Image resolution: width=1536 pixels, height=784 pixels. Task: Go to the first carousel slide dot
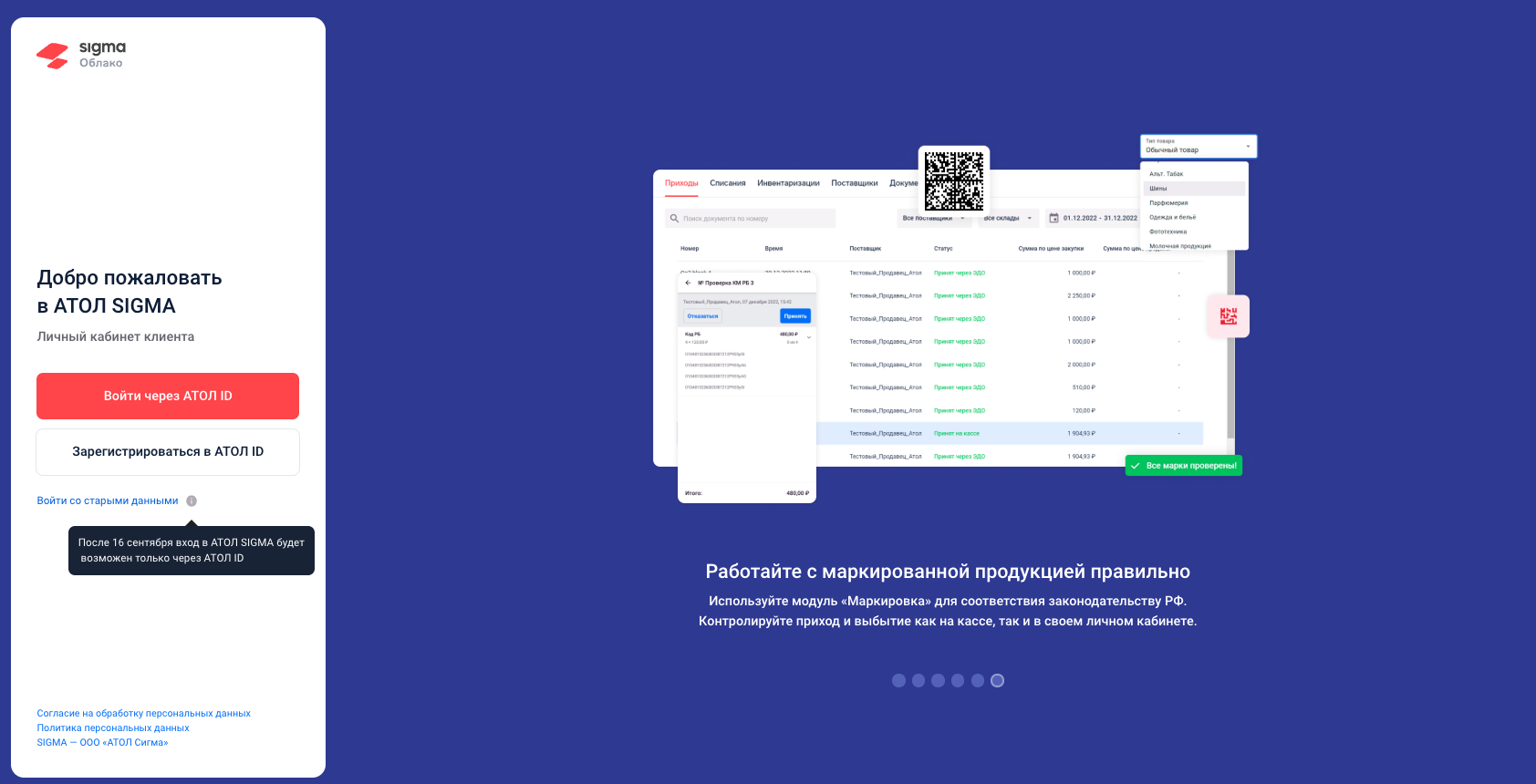[x=898, y=680]
